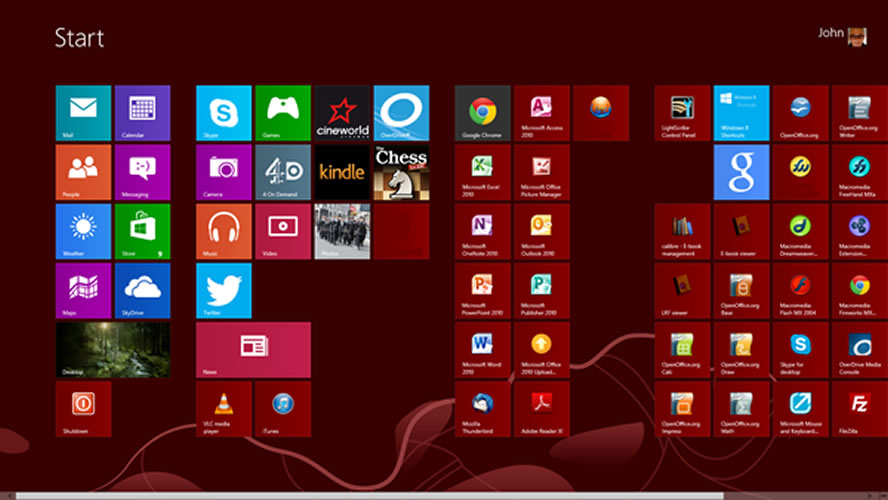Launch Macromedia FreeHand MXa
This screenshot has width=888, height=500.
pyautogui.click(x=860, y=172)
